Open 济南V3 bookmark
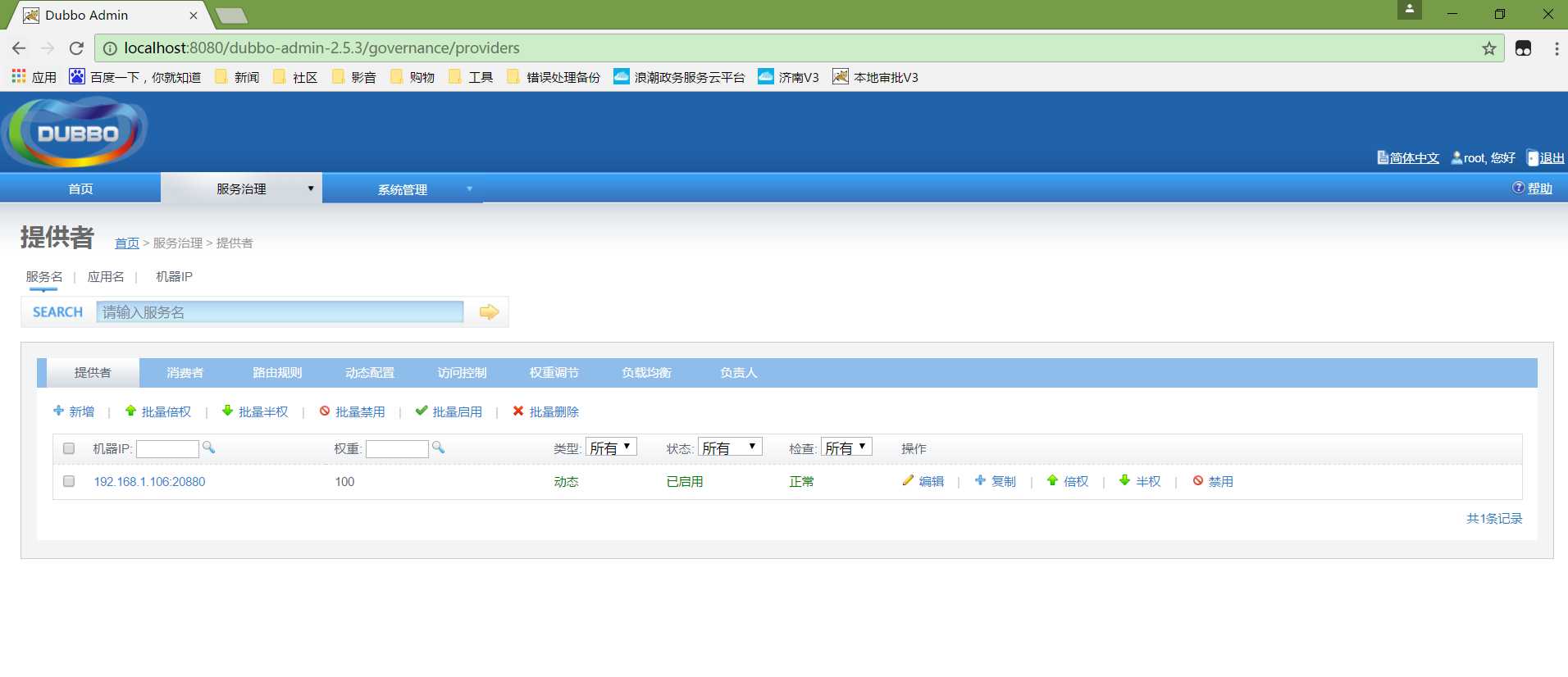This screenshot has width=1568, height=677. coord(788,77)
